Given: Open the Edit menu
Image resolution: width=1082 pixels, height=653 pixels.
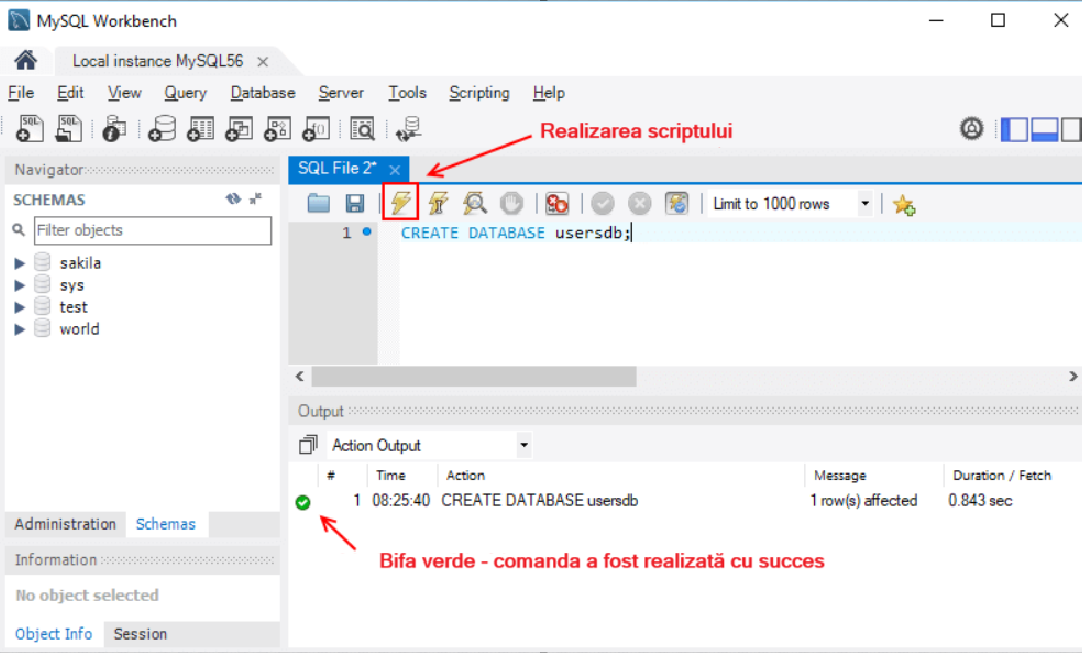Looking at the screenshot, I should coord(70,92).
